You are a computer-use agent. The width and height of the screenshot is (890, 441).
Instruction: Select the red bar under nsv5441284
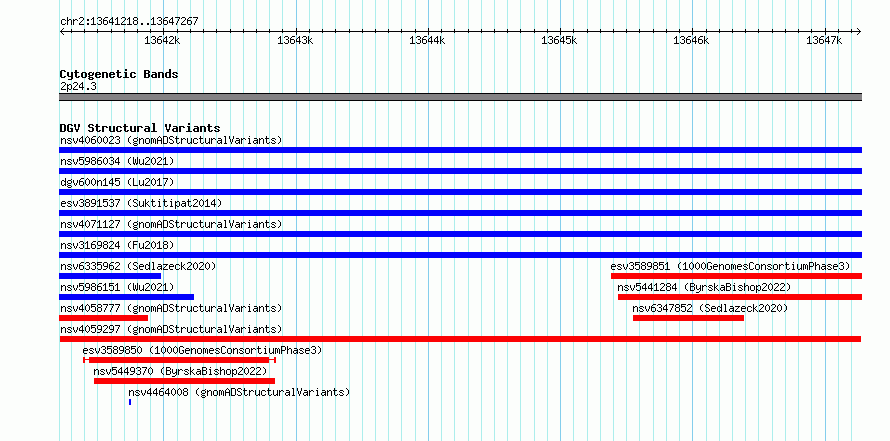[x=740, y=297]
